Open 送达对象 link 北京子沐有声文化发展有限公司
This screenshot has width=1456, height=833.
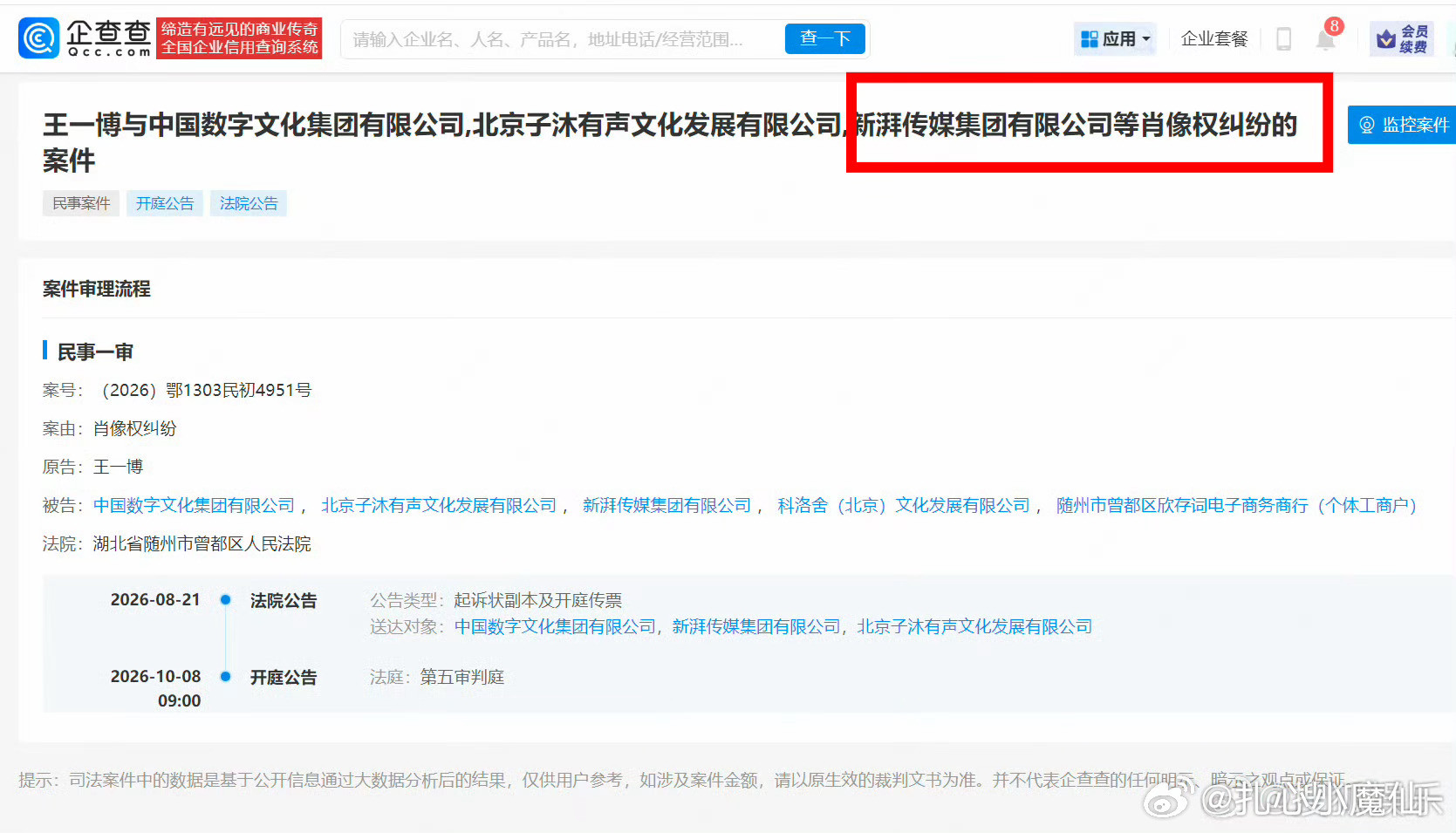[974, 626]
